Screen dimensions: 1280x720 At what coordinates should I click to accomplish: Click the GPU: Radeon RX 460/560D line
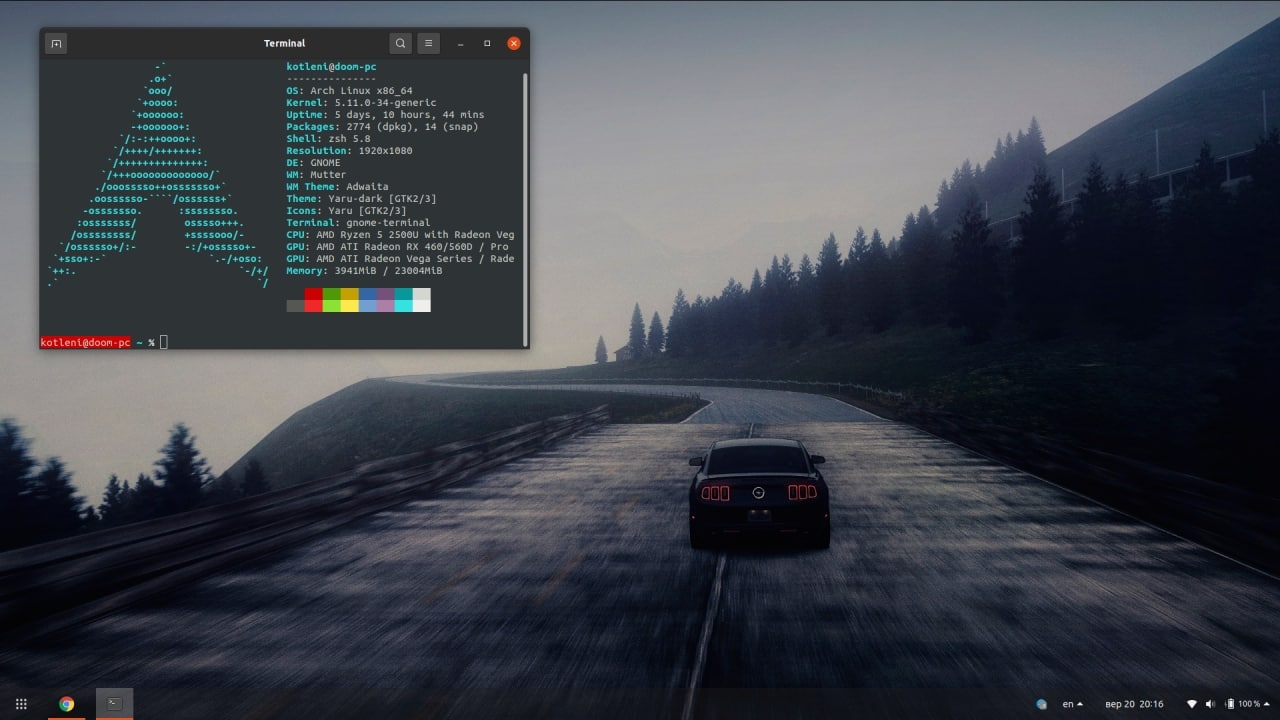[x=397, y=247]
